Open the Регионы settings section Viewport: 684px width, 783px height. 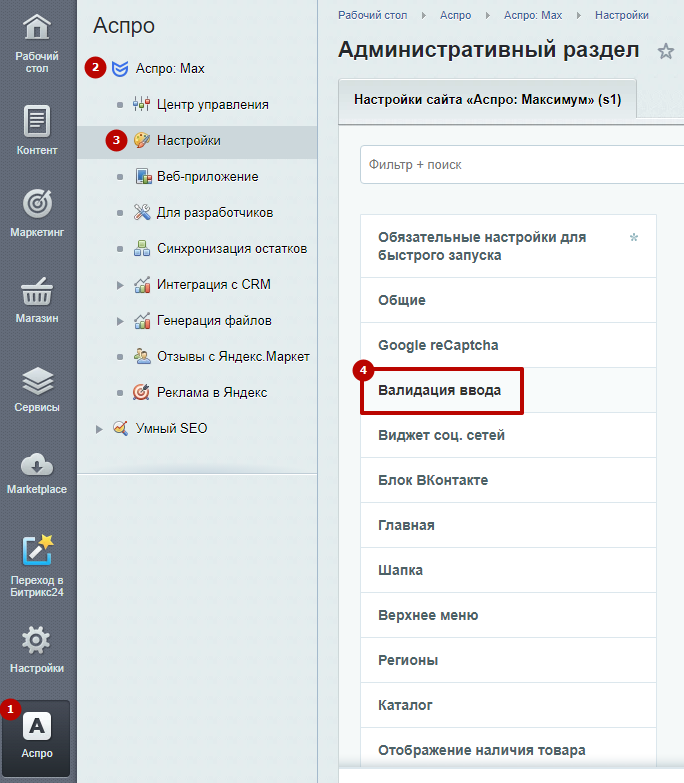508,660
